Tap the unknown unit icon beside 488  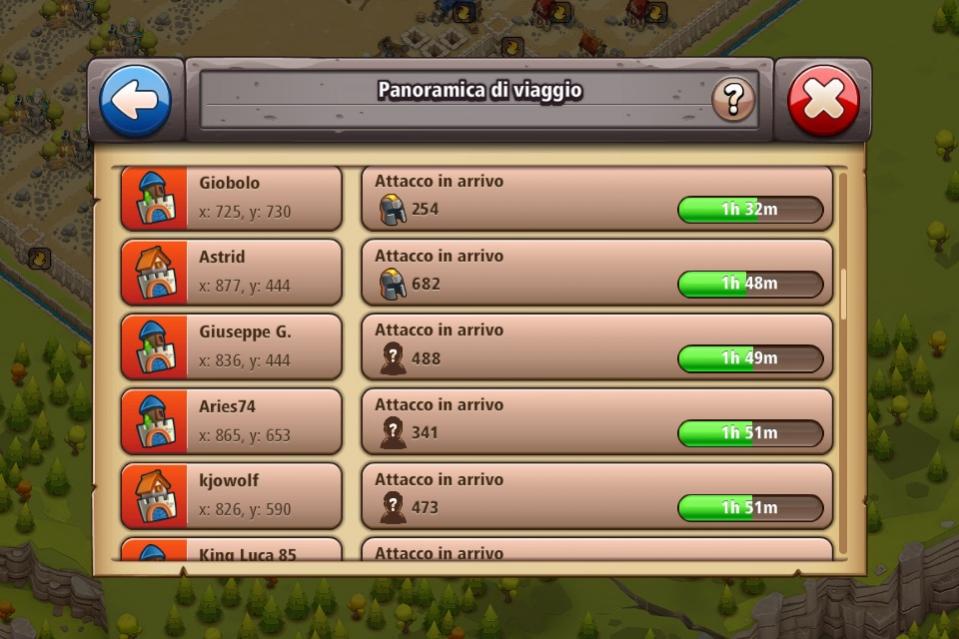click(x=393, y=359)
